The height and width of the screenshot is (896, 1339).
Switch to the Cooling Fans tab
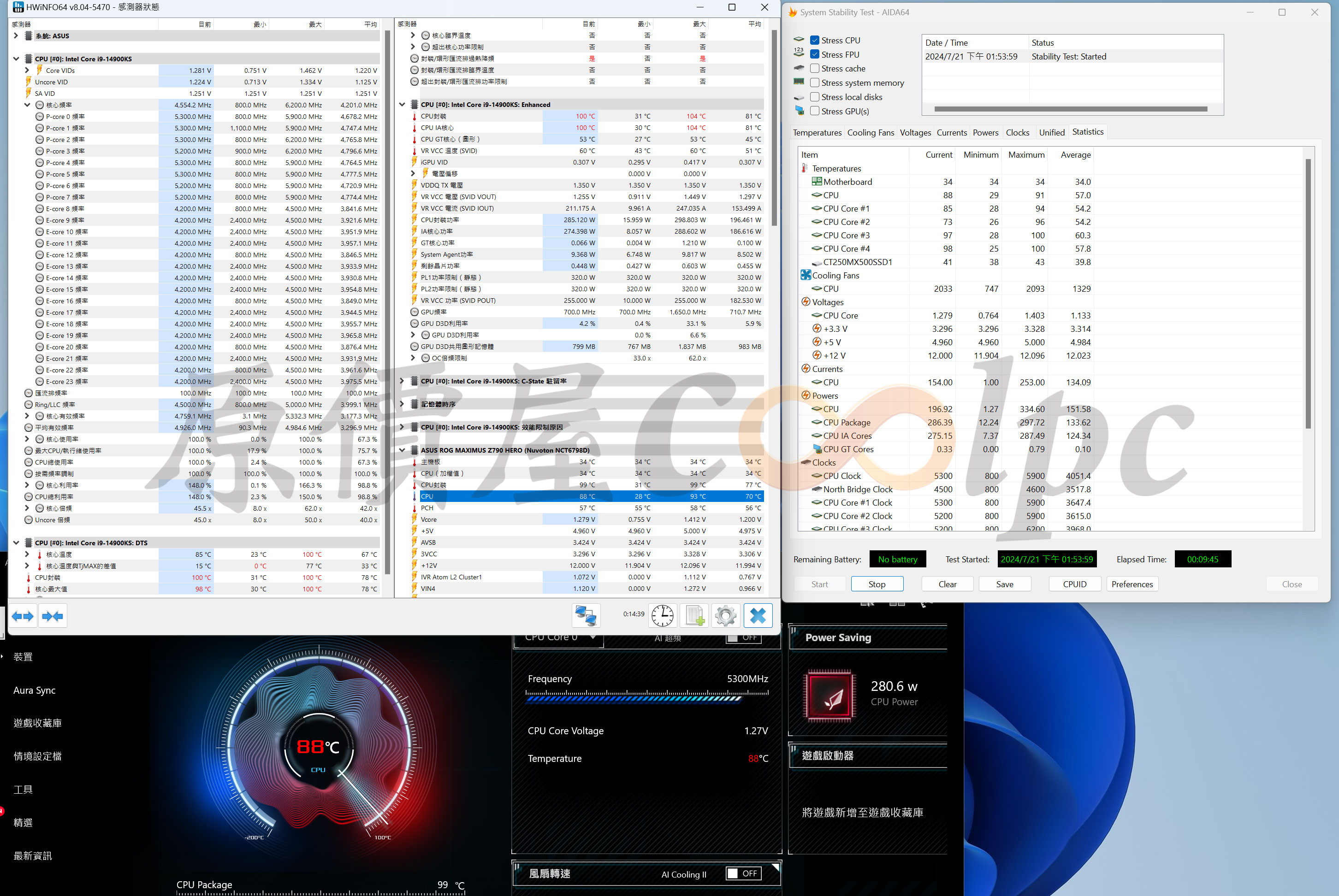tap(871, 133)
